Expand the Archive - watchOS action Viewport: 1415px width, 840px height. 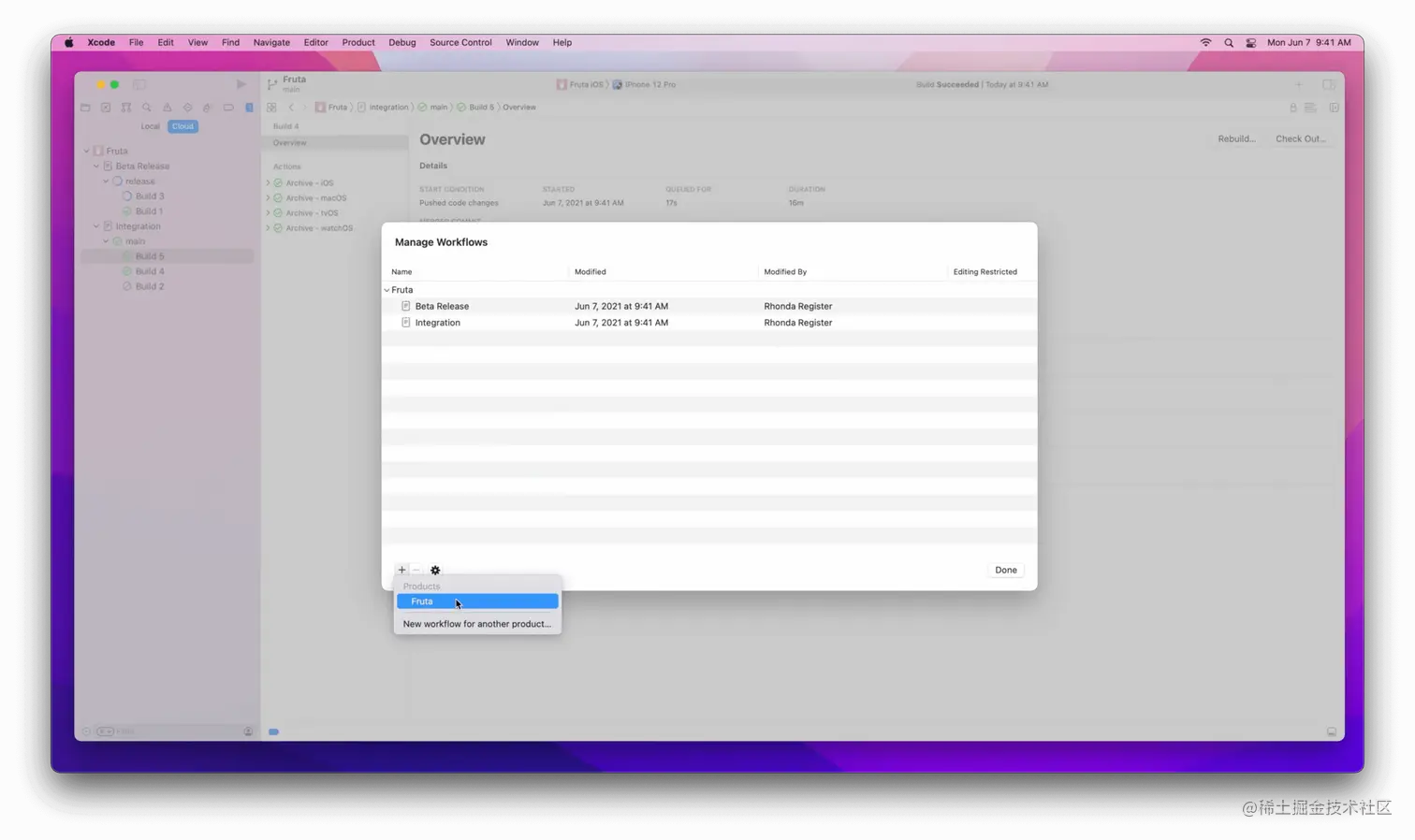[268, 228]
